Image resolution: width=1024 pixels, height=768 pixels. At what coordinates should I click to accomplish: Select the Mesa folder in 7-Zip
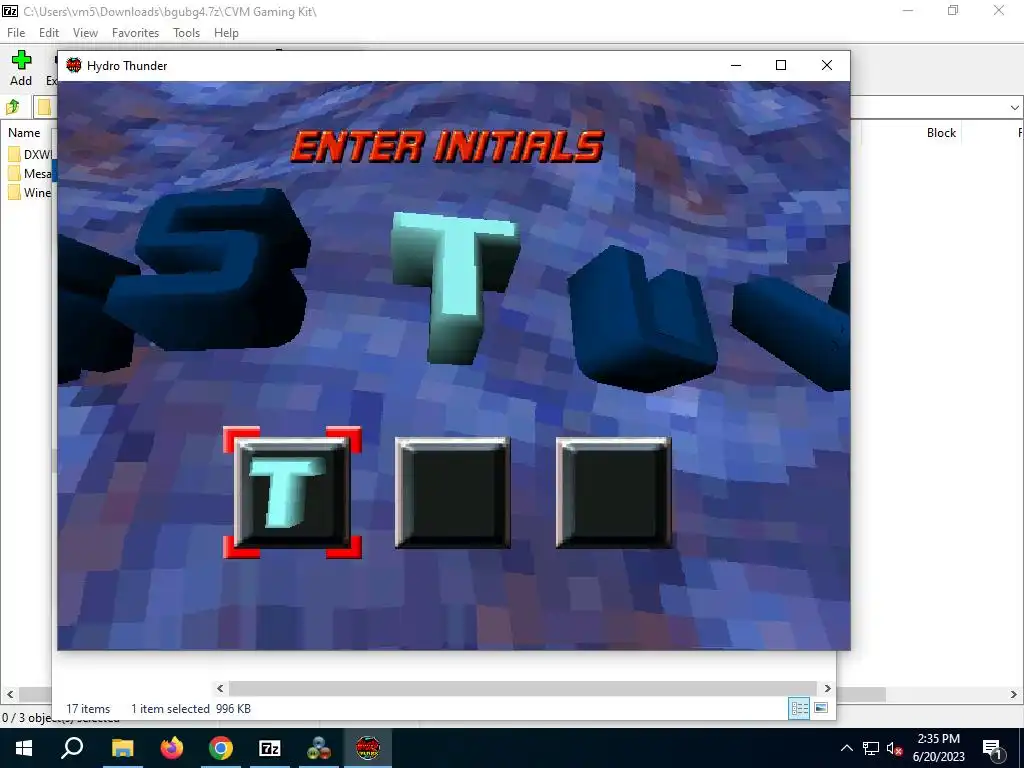pos(30,174)
